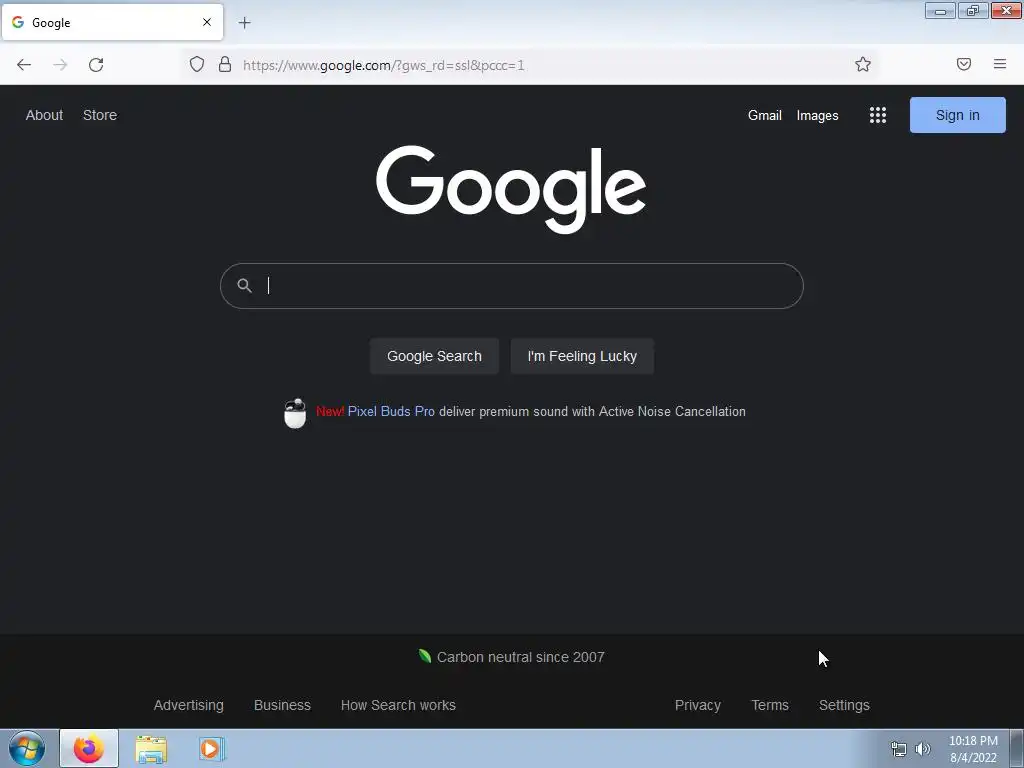
Task: Restore down the Firefox window
Action: [973, 10]
